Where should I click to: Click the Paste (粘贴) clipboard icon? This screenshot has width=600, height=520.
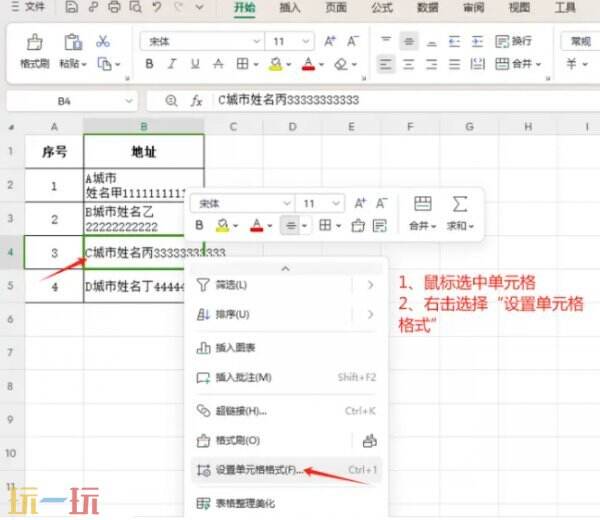point(73,42)
